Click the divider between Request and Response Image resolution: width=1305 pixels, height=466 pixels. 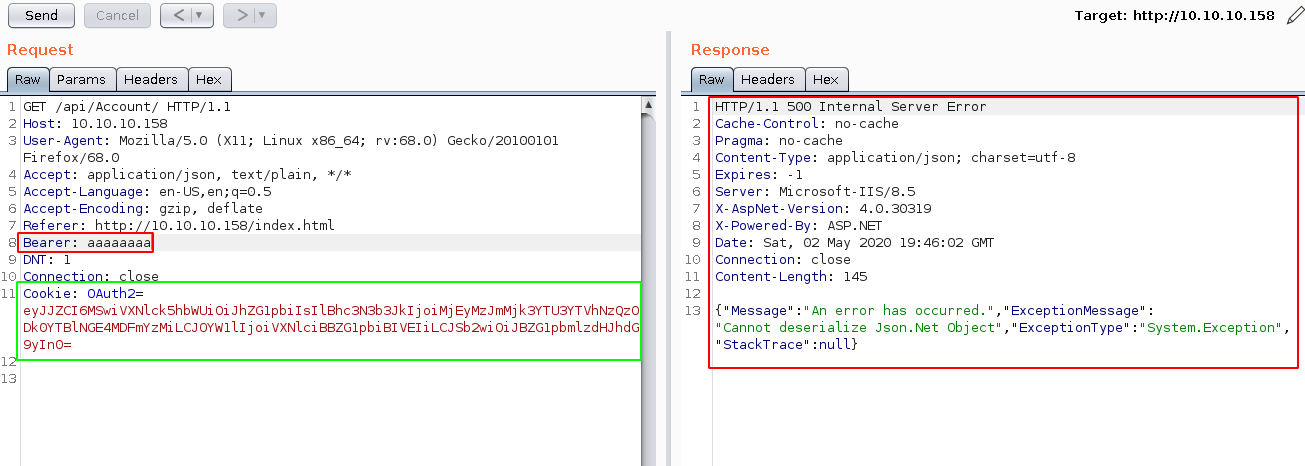(x=666, y=250)
